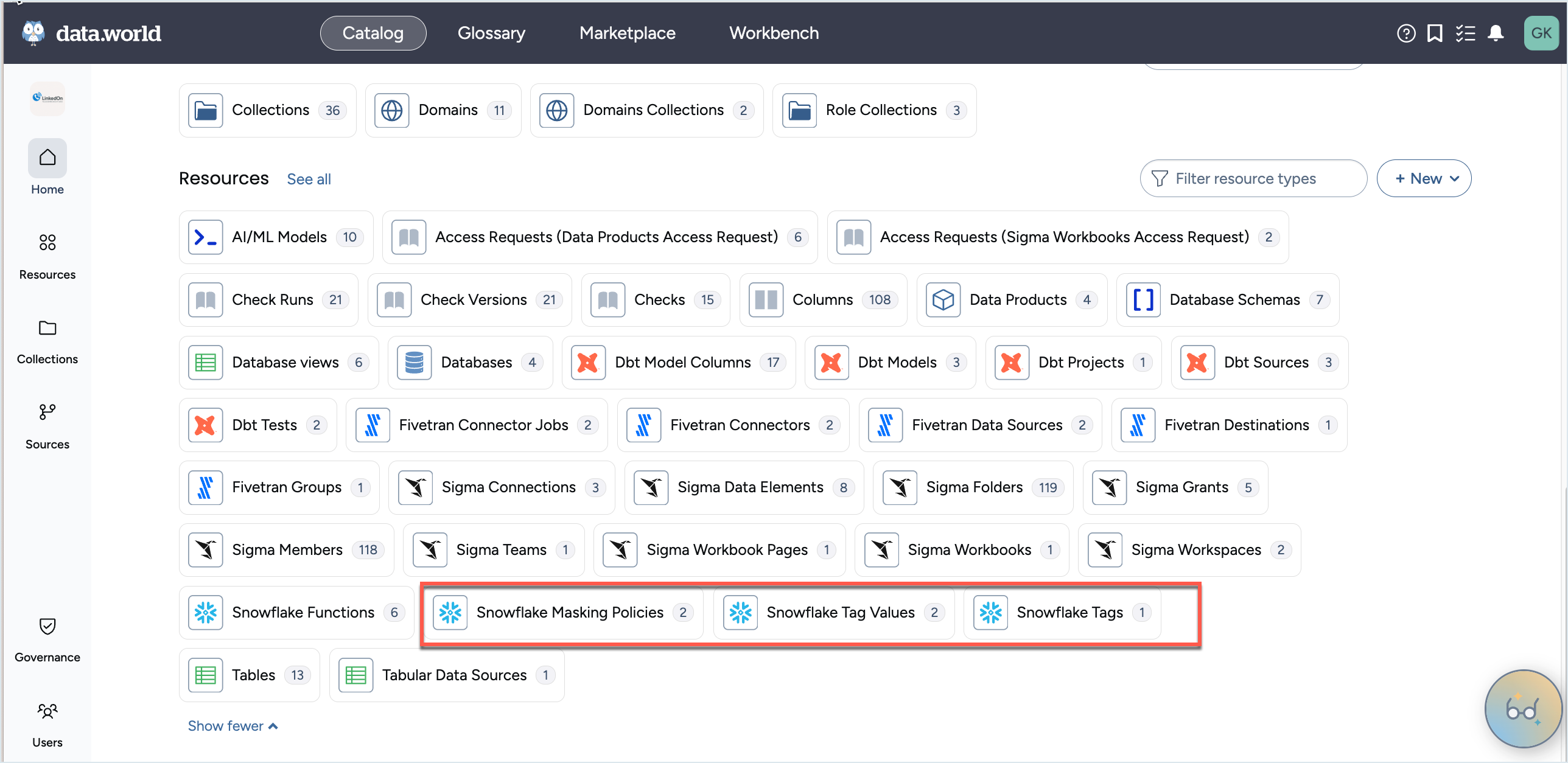Image resolution: width=1568 pixels, height=763 pixels.
Task: Open Sources in the sidebar
Action: point(47,426)
